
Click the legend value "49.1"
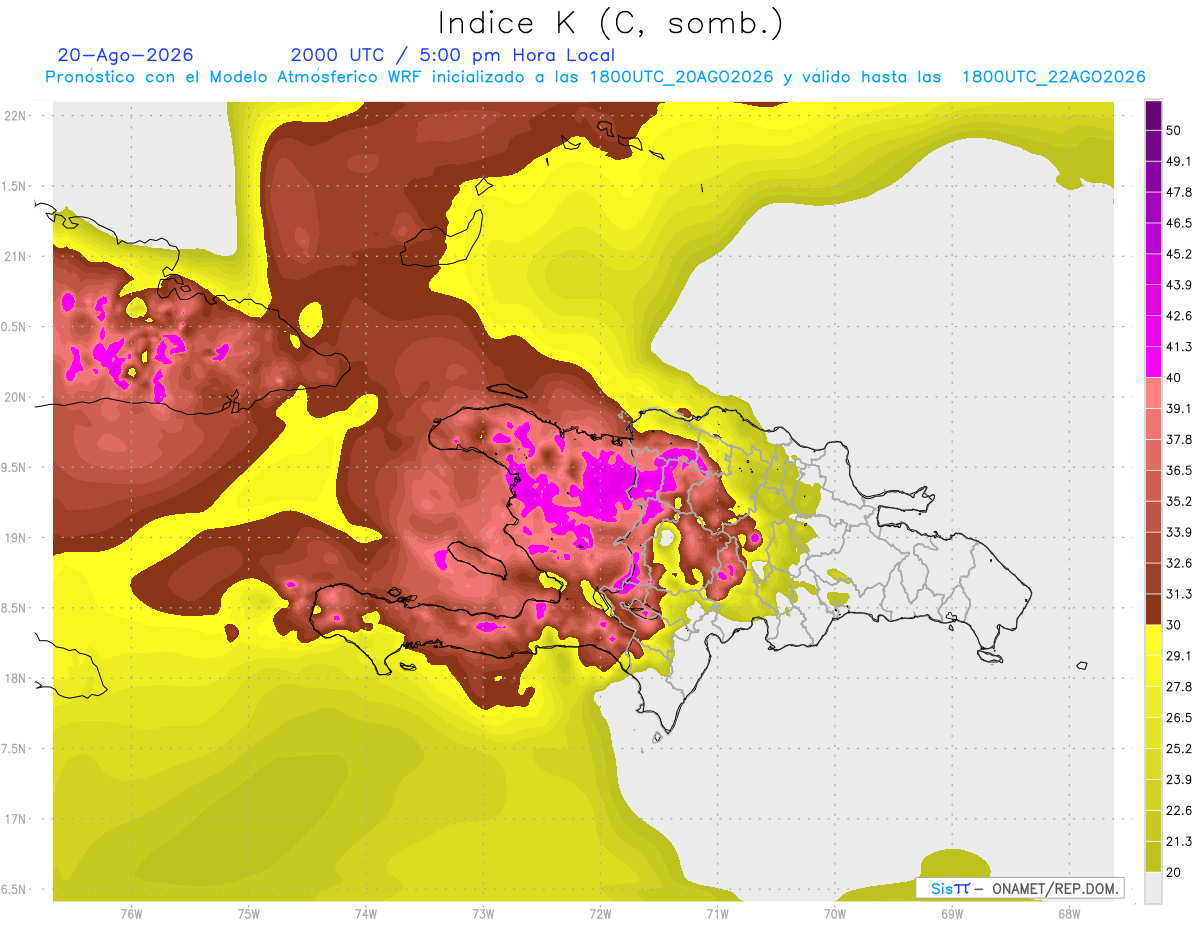(1179, 161)
